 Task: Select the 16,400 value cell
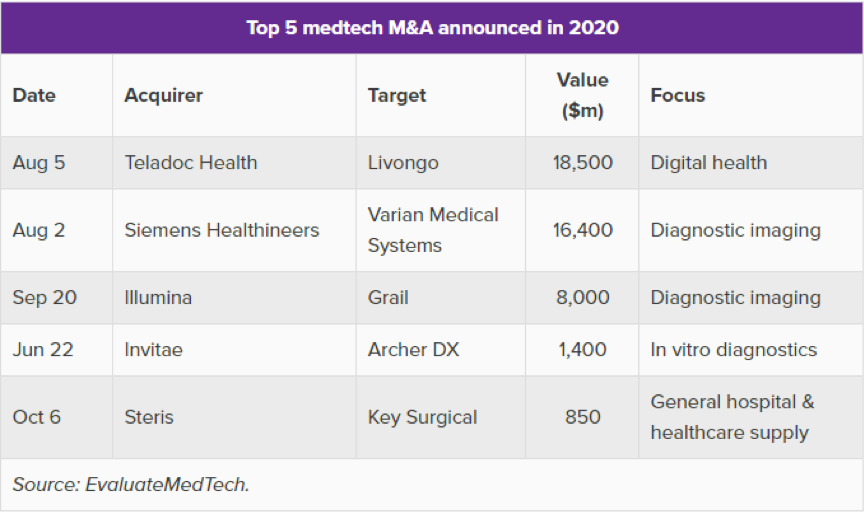pyautogui.click(x=582, y=230)
